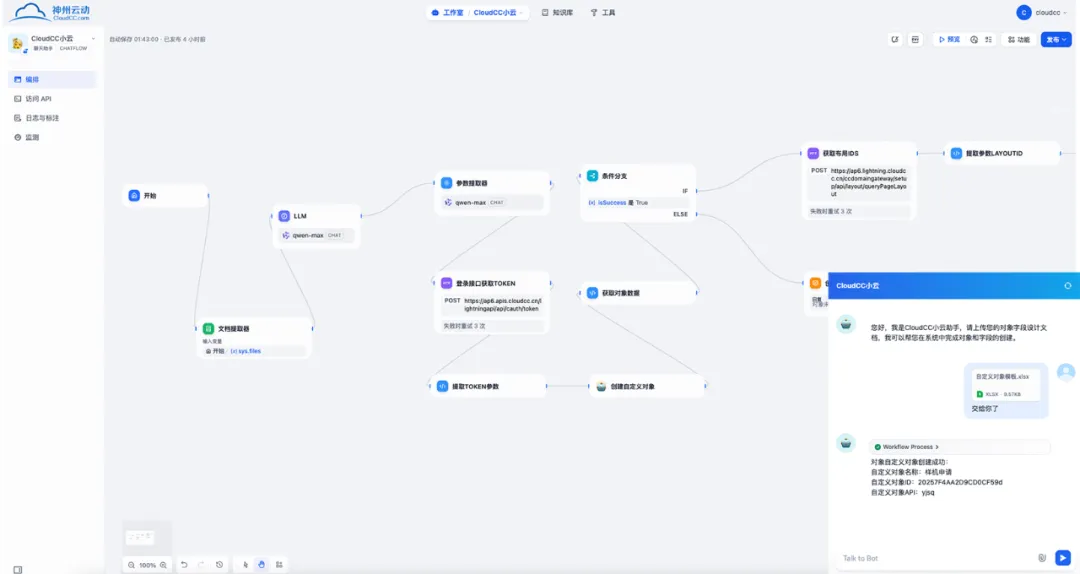The image size is (1080, 574).
Task: Click the 失败时重试 3 次 text in 获取布局IDS
Action: [x=831, y=212]
